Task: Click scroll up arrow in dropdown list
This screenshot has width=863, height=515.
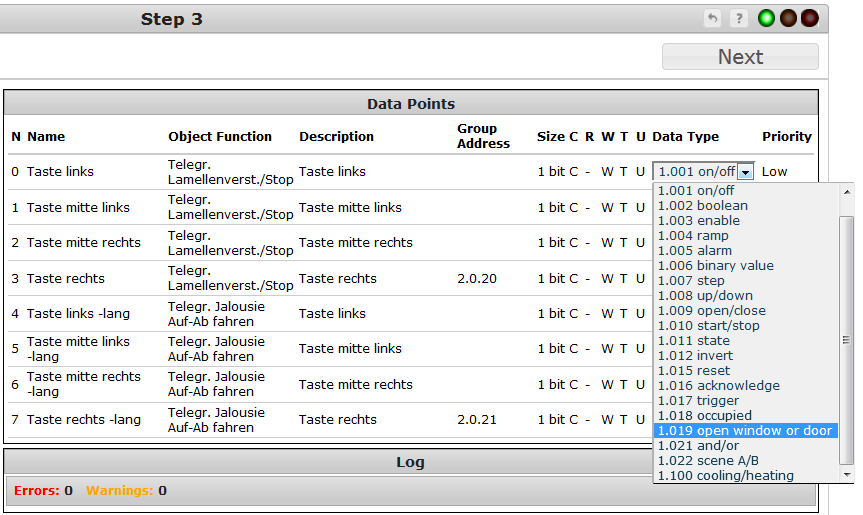Action: (847, 190)
